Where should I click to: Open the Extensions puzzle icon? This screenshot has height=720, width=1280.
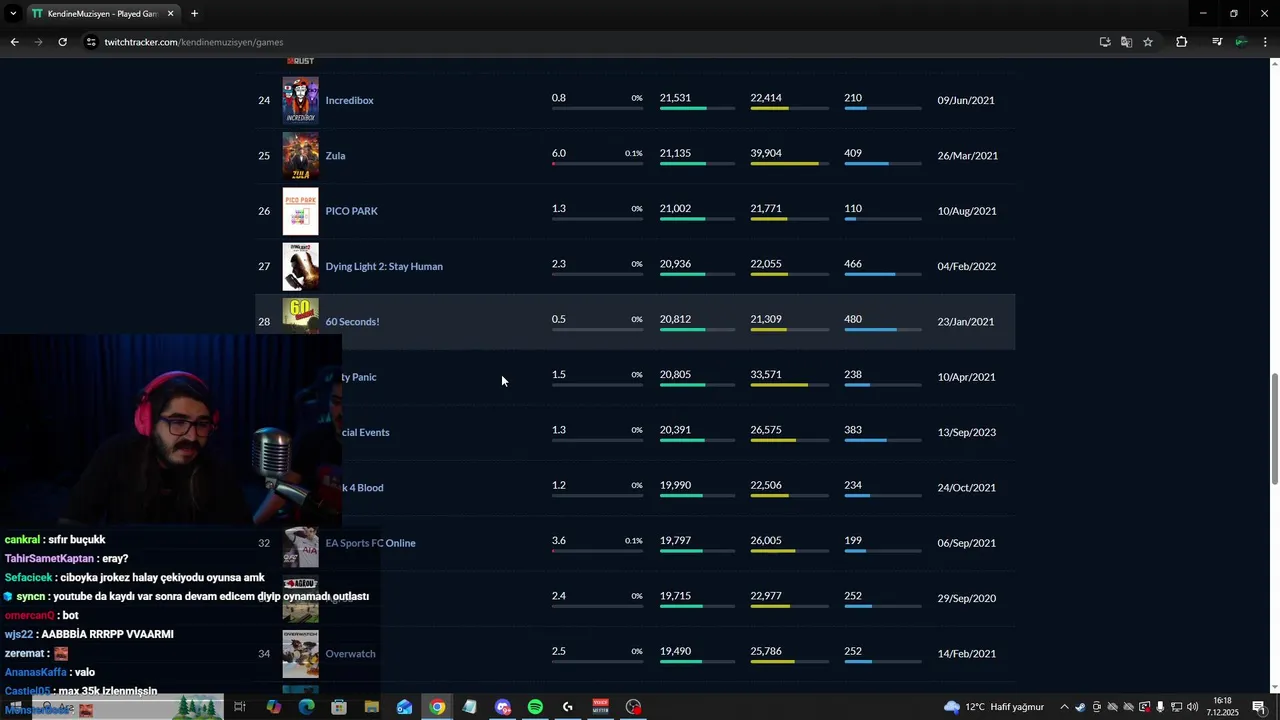1181,42
